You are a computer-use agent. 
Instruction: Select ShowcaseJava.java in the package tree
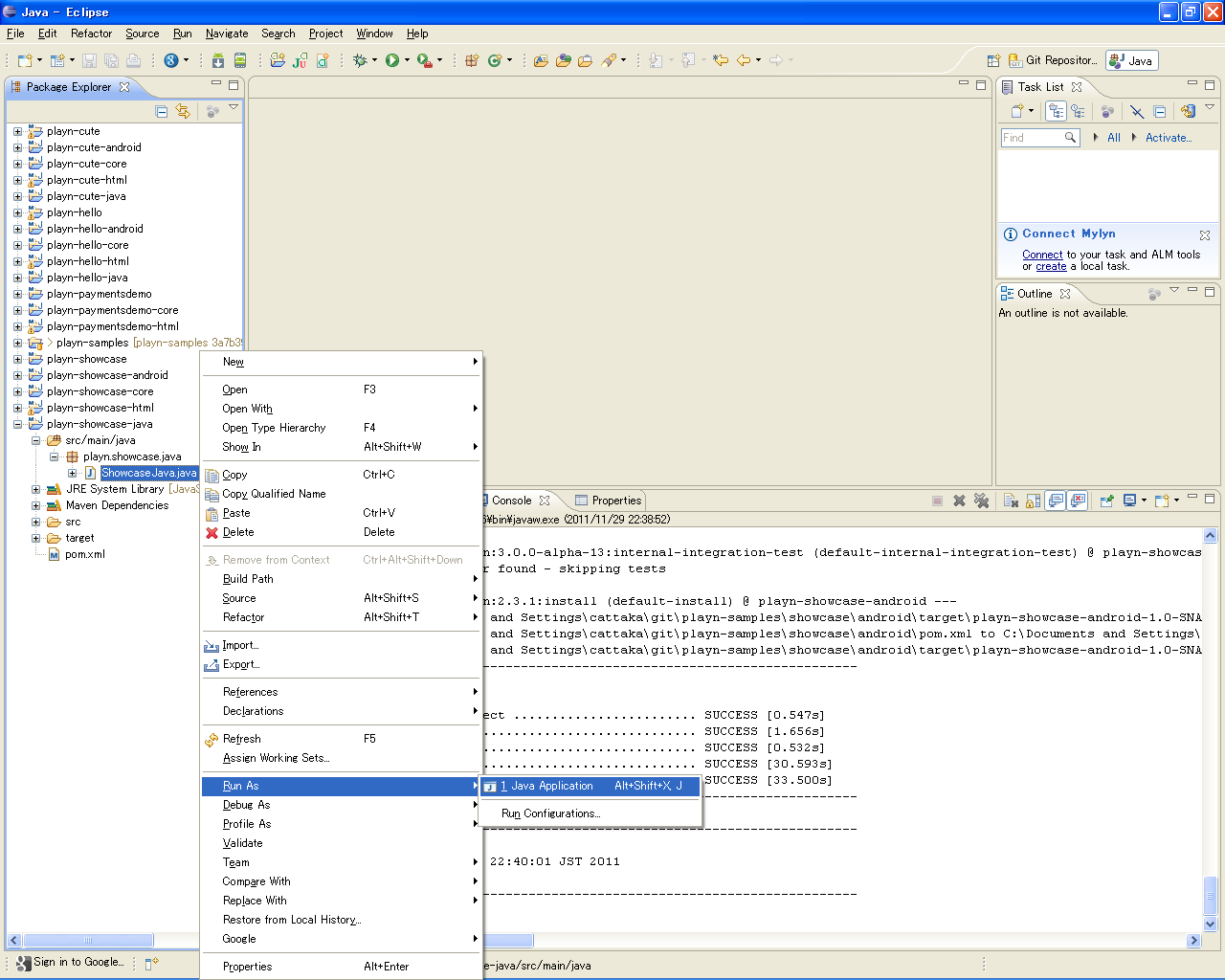tap(148, 474)
